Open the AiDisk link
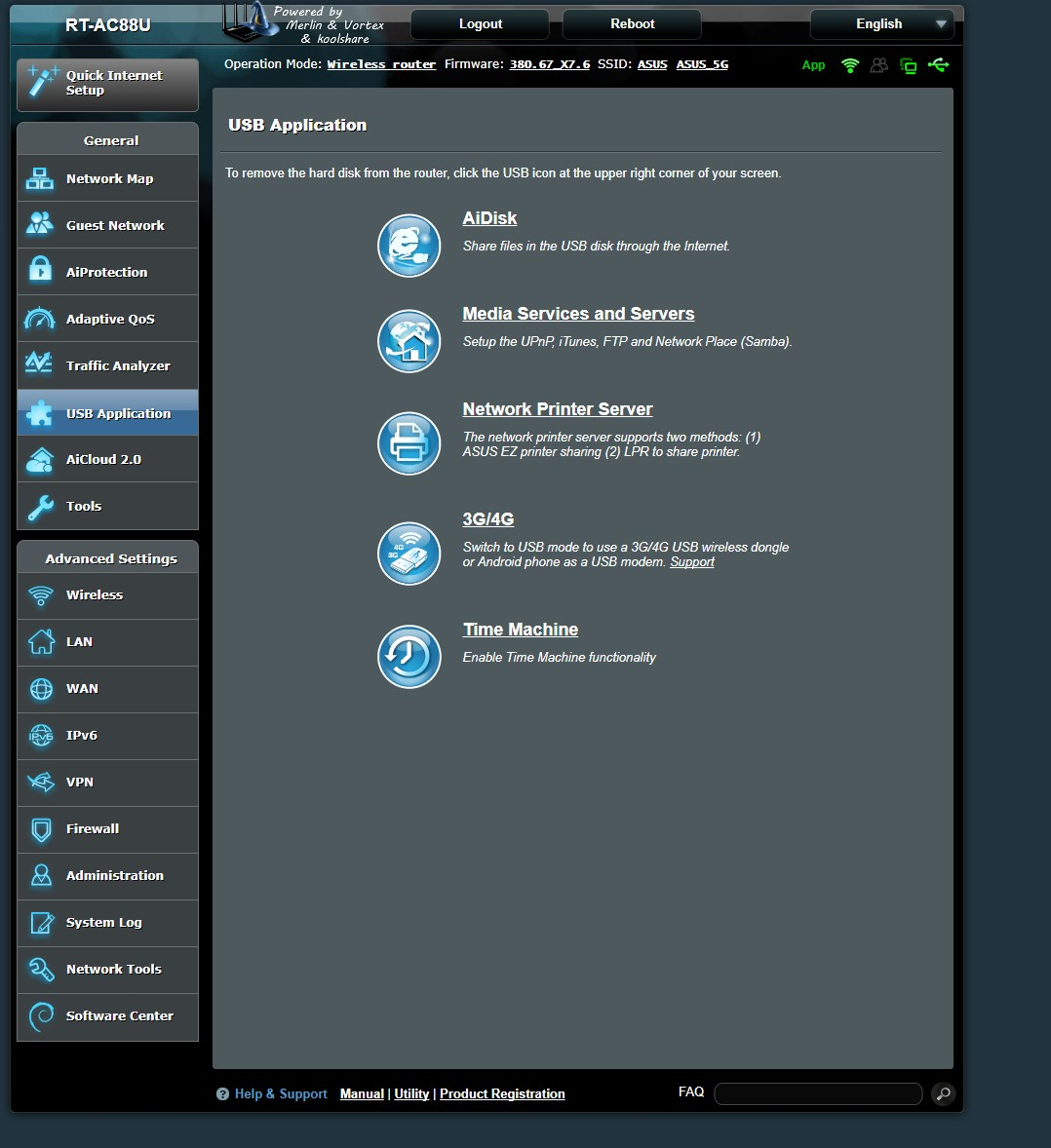The width and height of the screenshot is (1051, 1148). pyautogui.click(x=489, y=218)
